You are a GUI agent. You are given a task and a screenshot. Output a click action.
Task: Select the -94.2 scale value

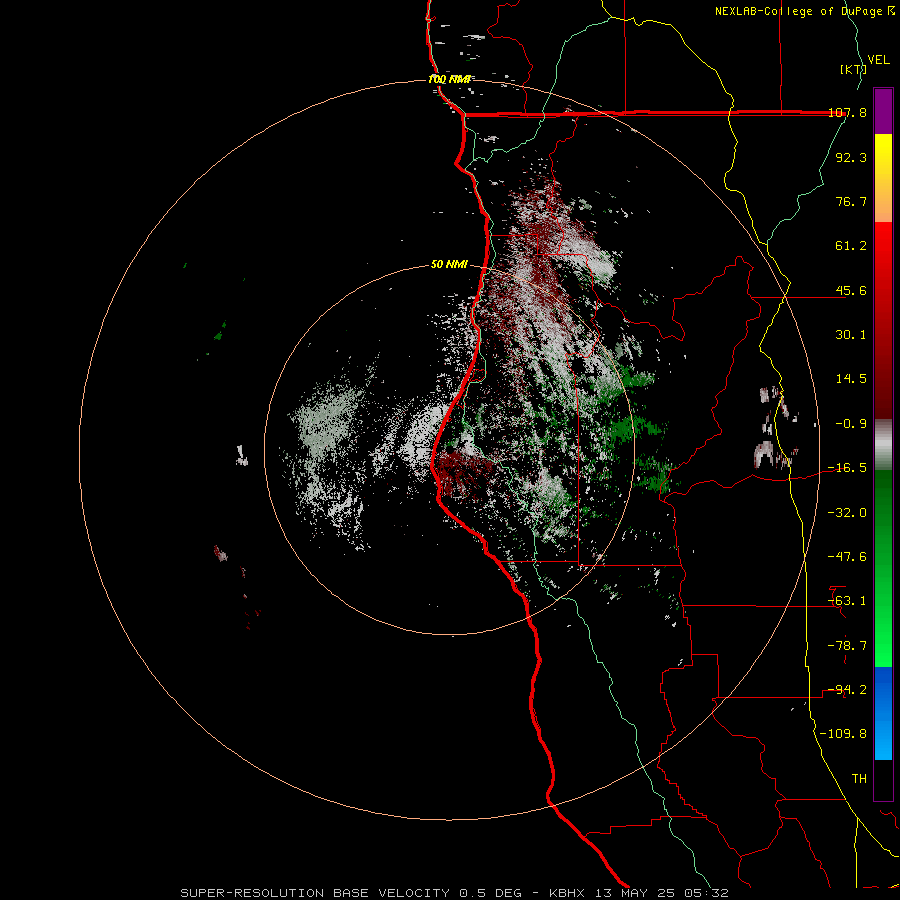tap(848, 690)
